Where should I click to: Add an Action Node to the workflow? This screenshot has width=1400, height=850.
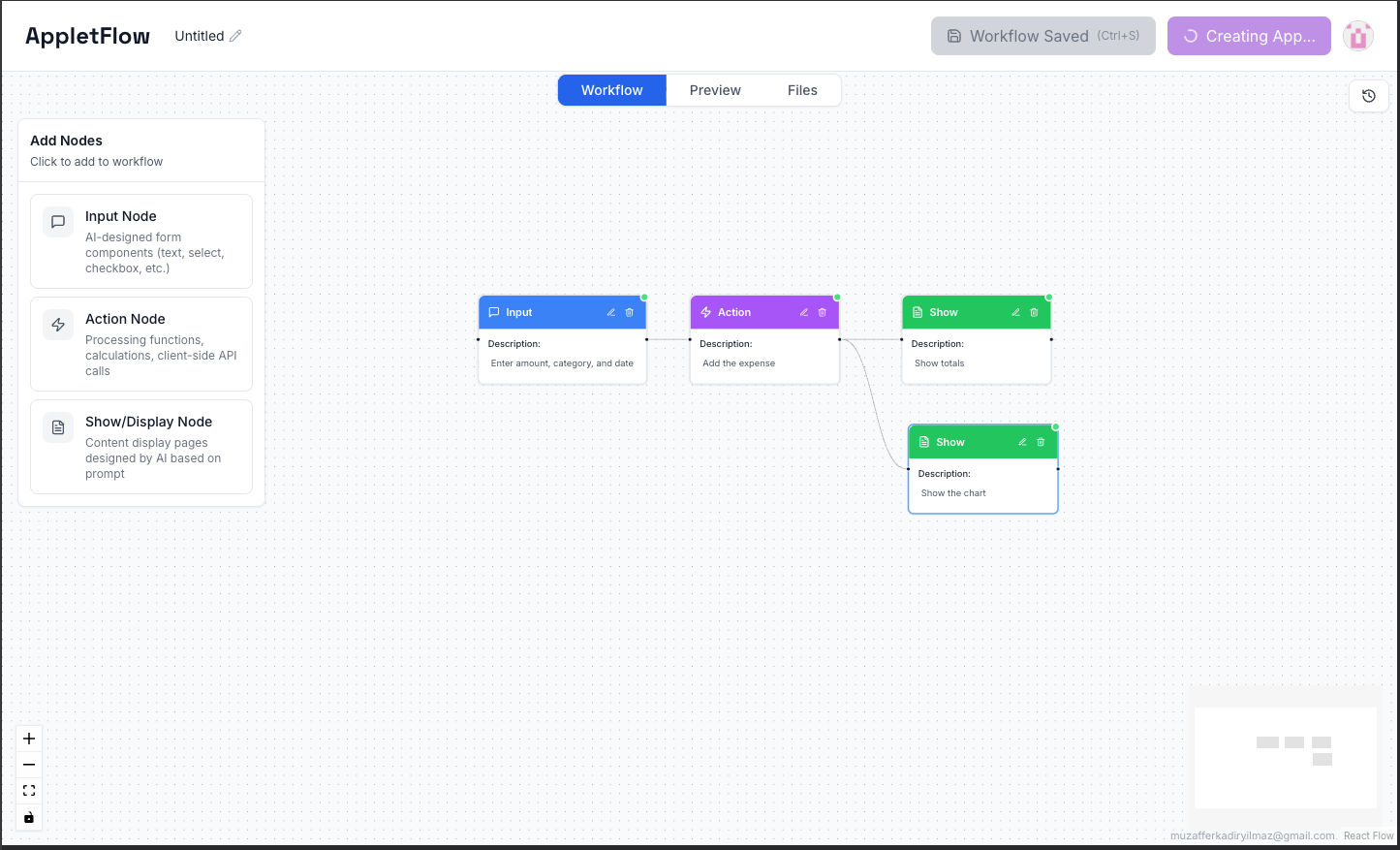click(x=140, y=343)
